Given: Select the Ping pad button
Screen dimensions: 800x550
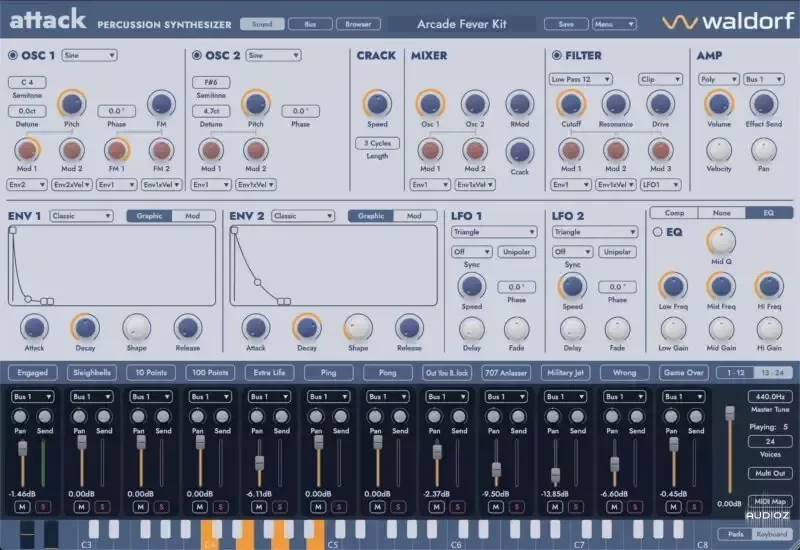Looking at the screenshot, I should tap(328, 372).
